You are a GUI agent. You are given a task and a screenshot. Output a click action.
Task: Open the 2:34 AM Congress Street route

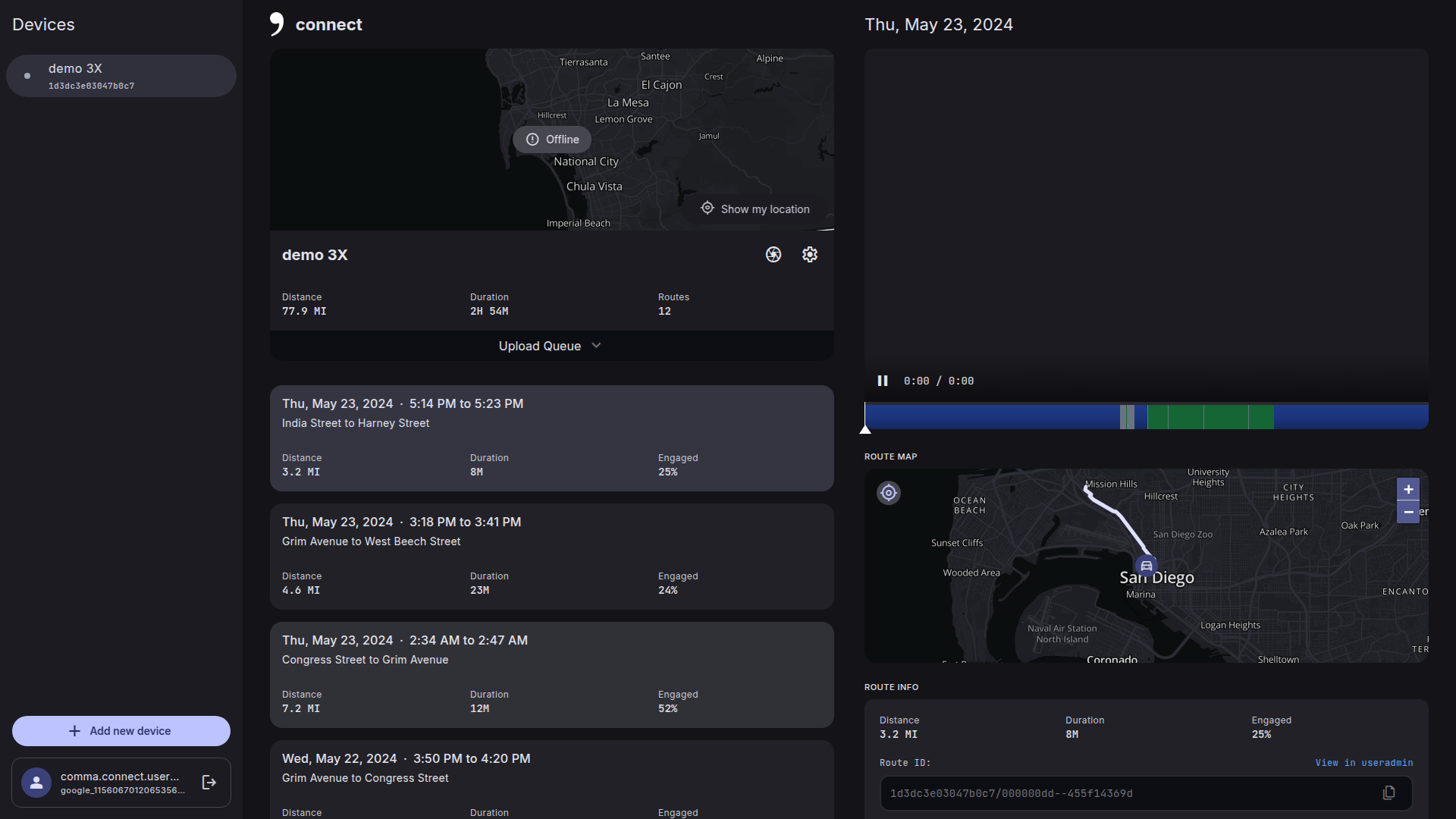coord(551,674)
